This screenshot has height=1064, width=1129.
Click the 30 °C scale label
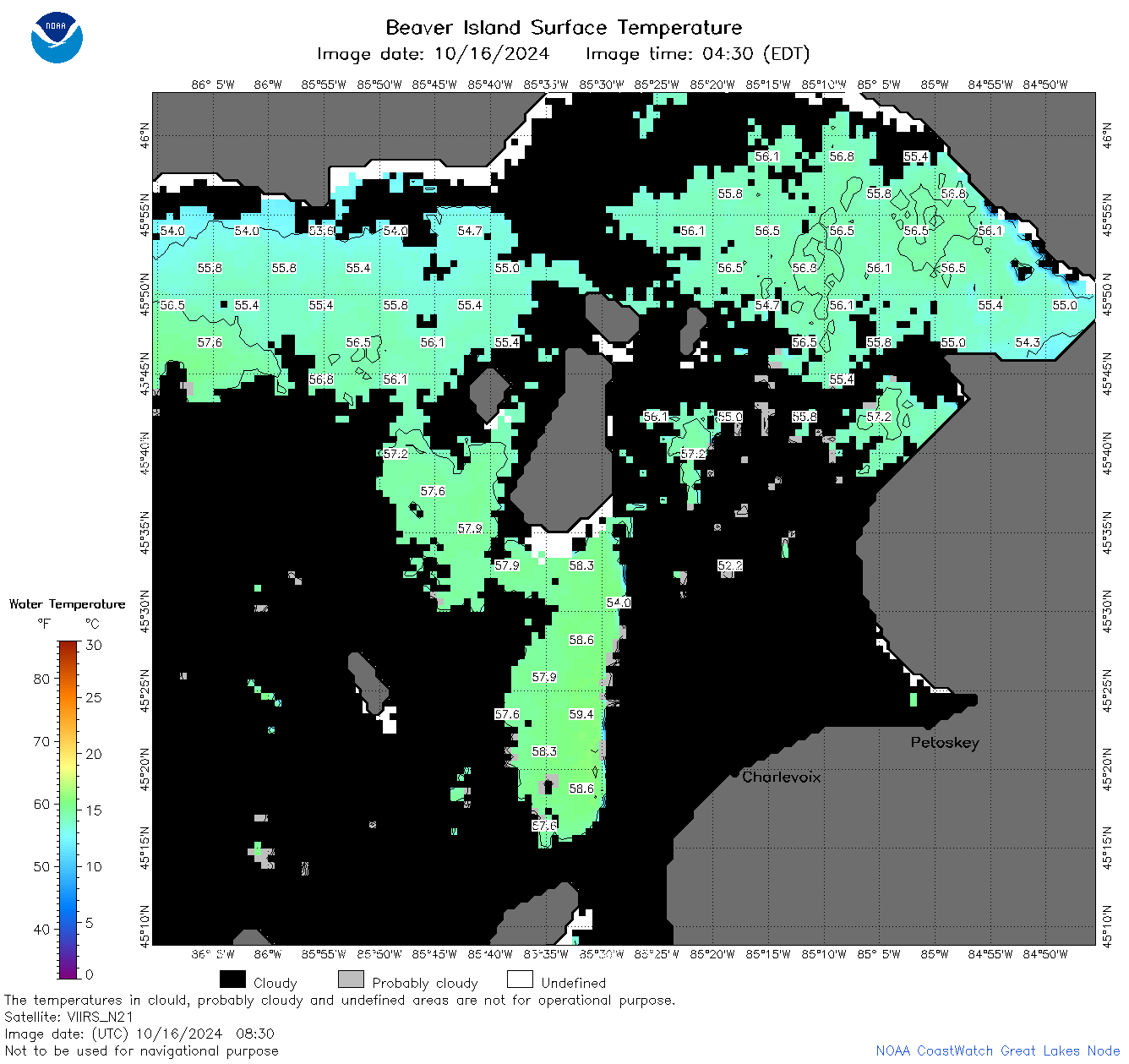pos(94,645)
